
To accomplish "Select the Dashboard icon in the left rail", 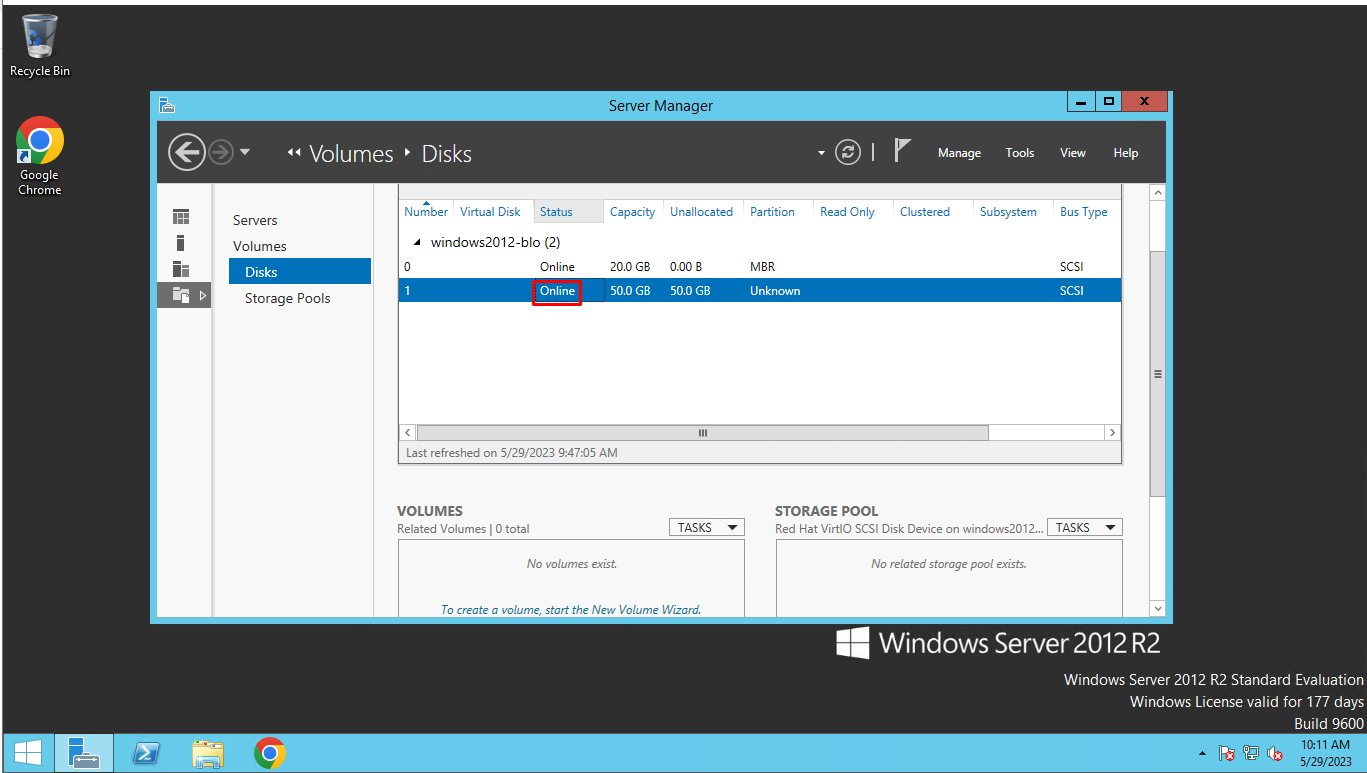I will click(x=181, y=217).
